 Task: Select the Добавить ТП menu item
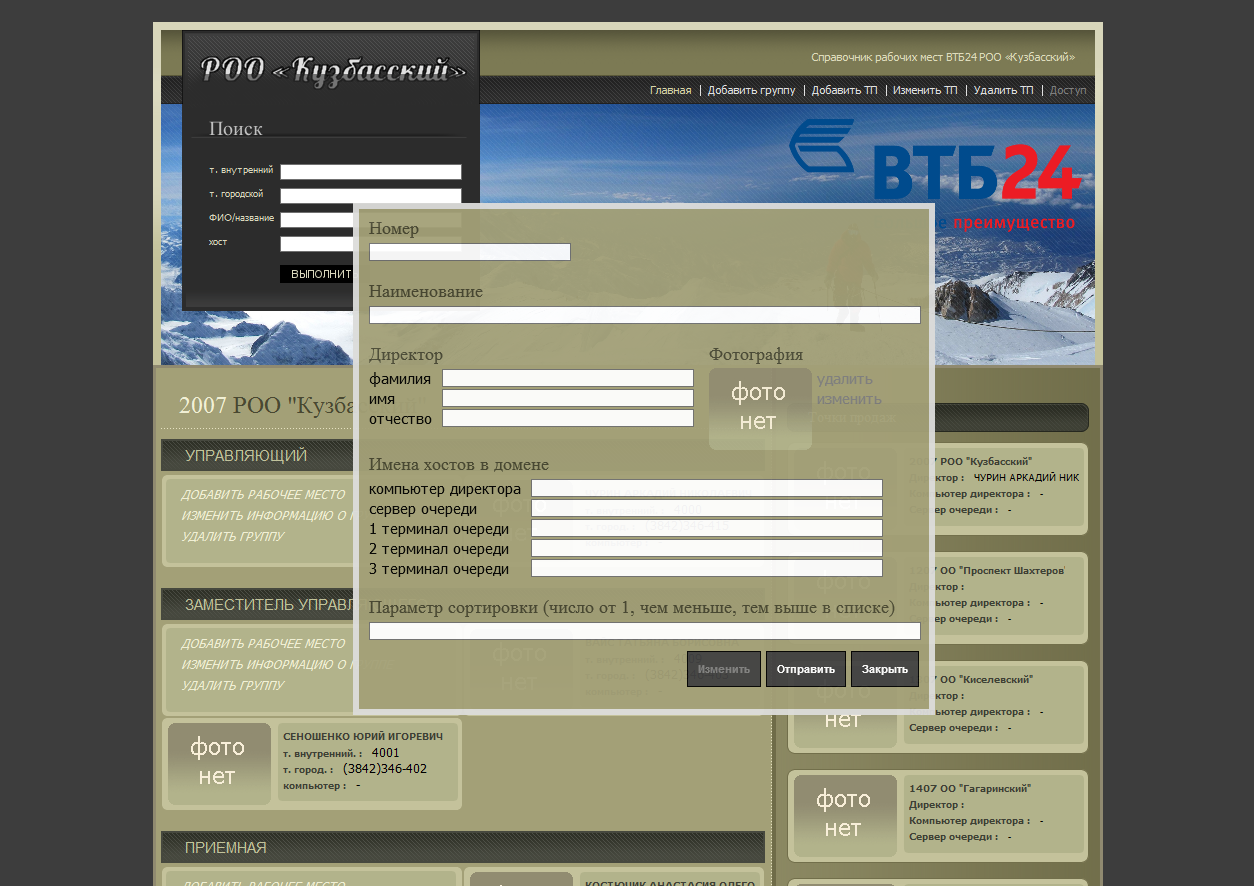coord(844,90)
